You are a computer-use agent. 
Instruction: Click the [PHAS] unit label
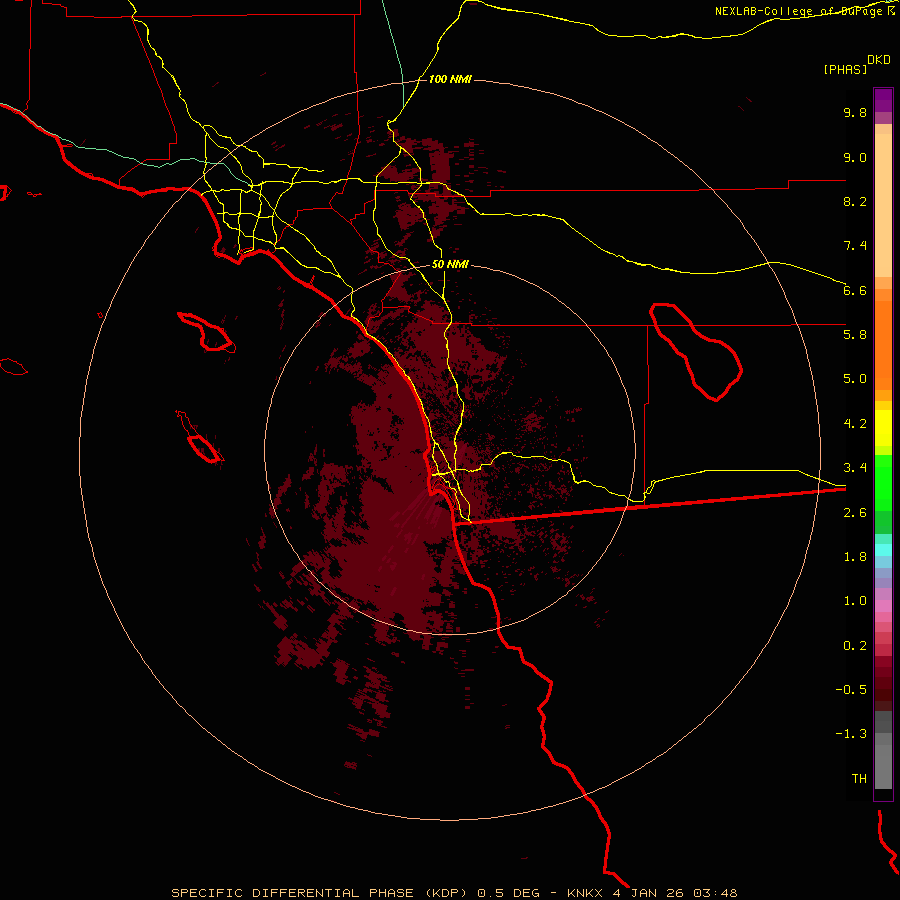click(x=845, y=69)
